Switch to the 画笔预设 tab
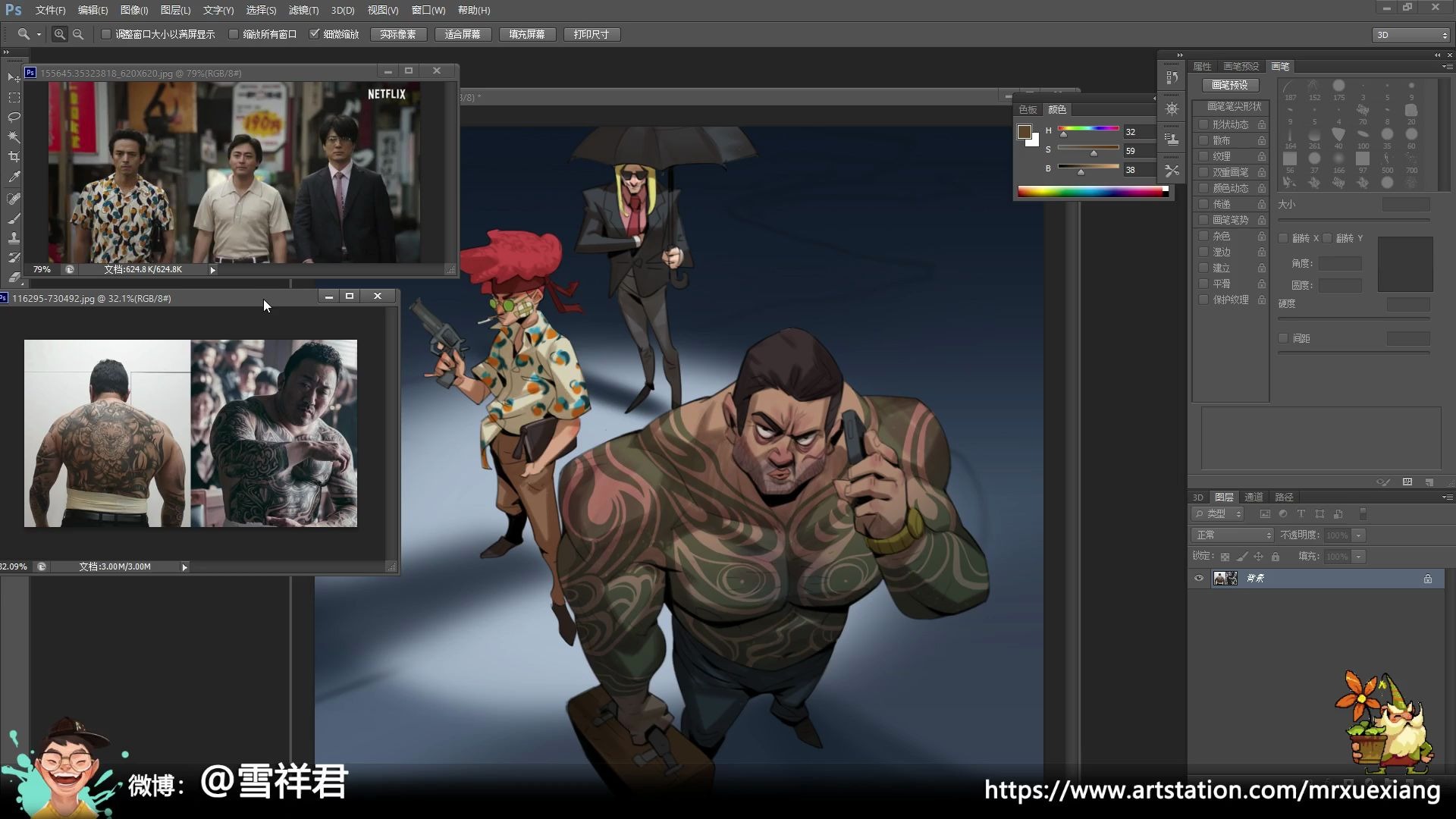Viewport: 1456px width, 819px height. click(x=1241, y=67)
